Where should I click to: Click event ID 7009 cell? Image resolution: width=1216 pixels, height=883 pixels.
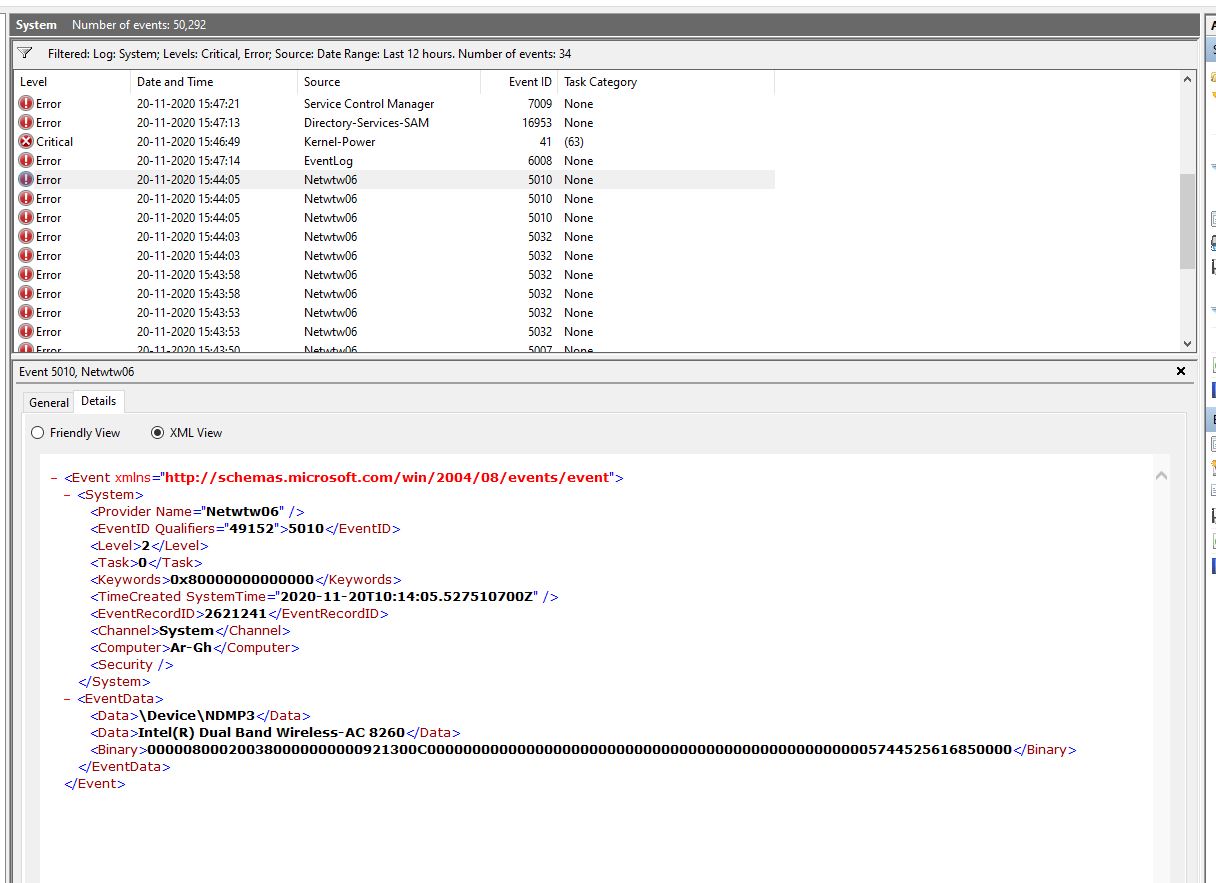coord(540,104)
